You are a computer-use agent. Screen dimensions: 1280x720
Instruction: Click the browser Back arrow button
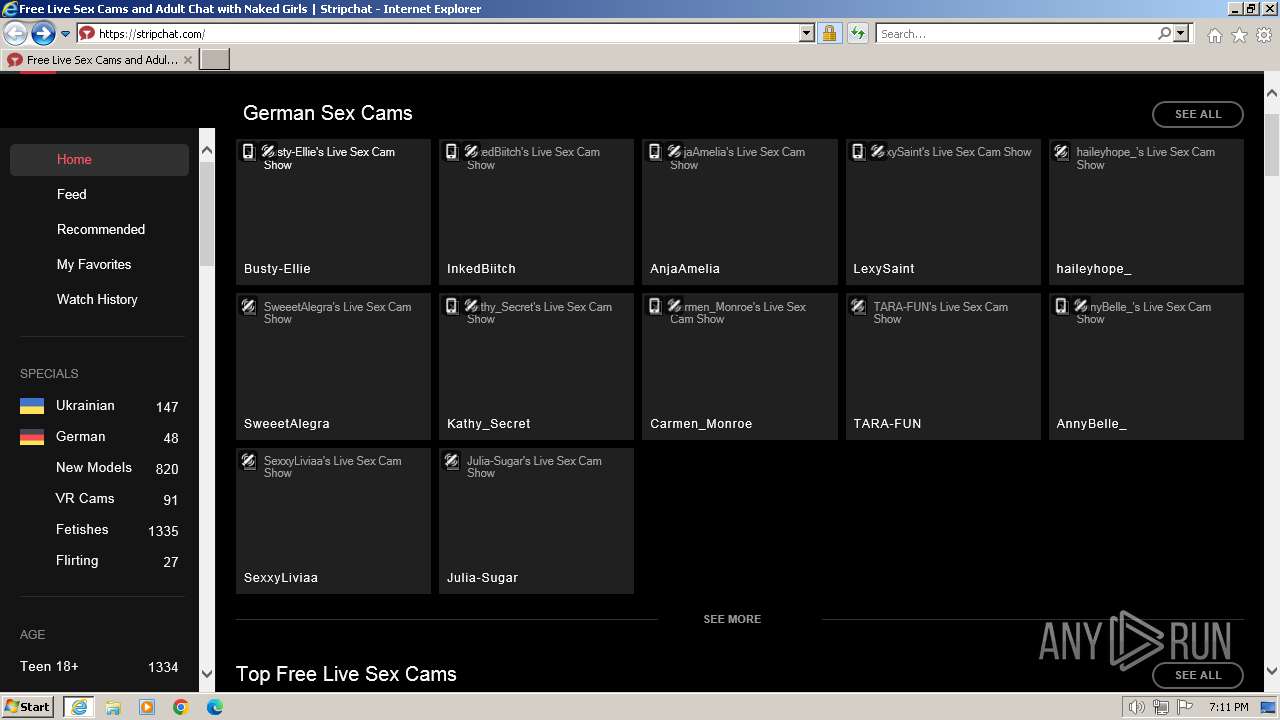pos(16,33)
